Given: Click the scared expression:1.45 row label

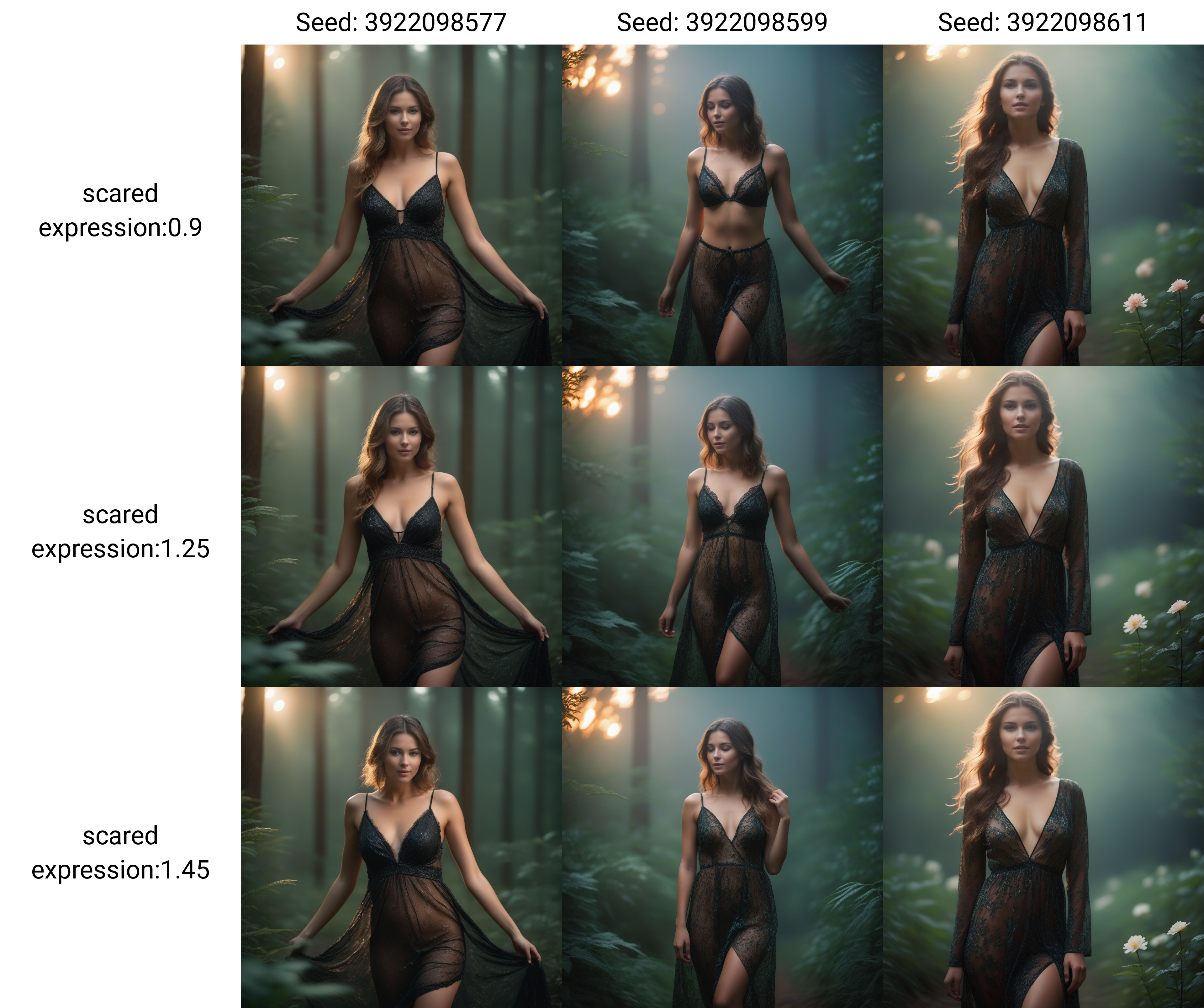Looking at the screenshot, I should tap(120, 853).
